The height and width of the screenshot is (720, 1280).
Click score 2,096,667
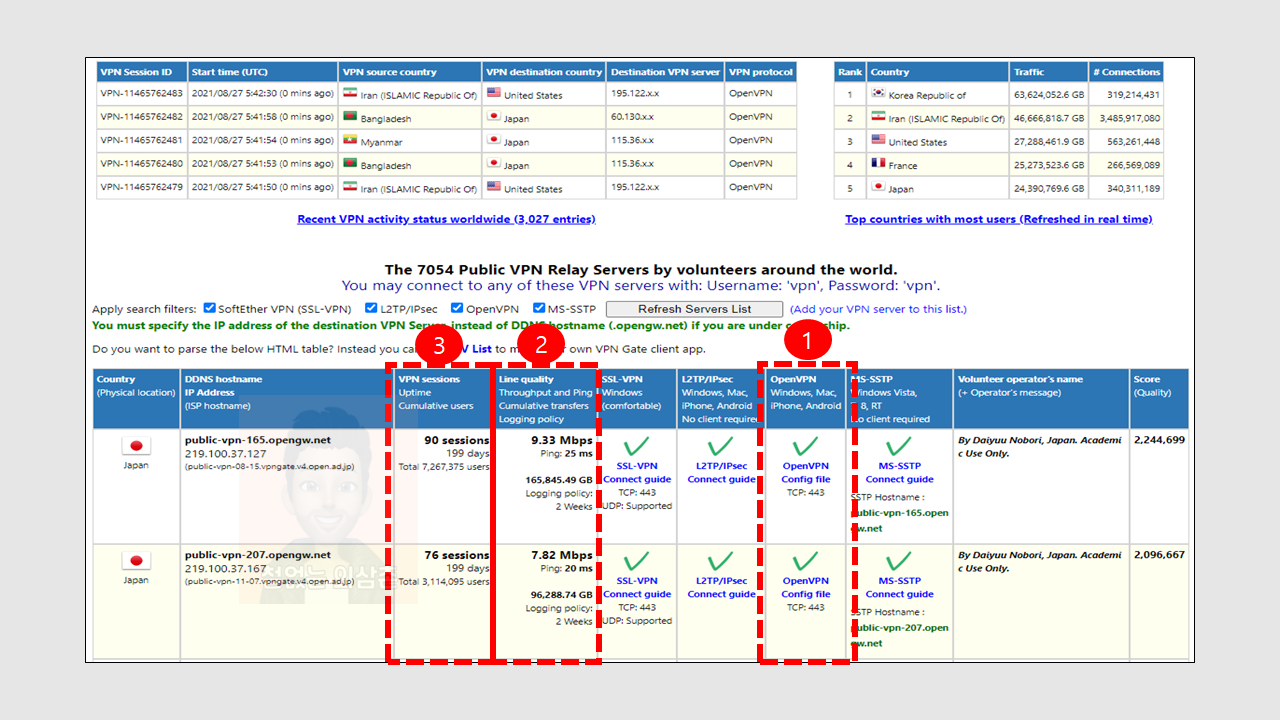[x=1159, y=555]
